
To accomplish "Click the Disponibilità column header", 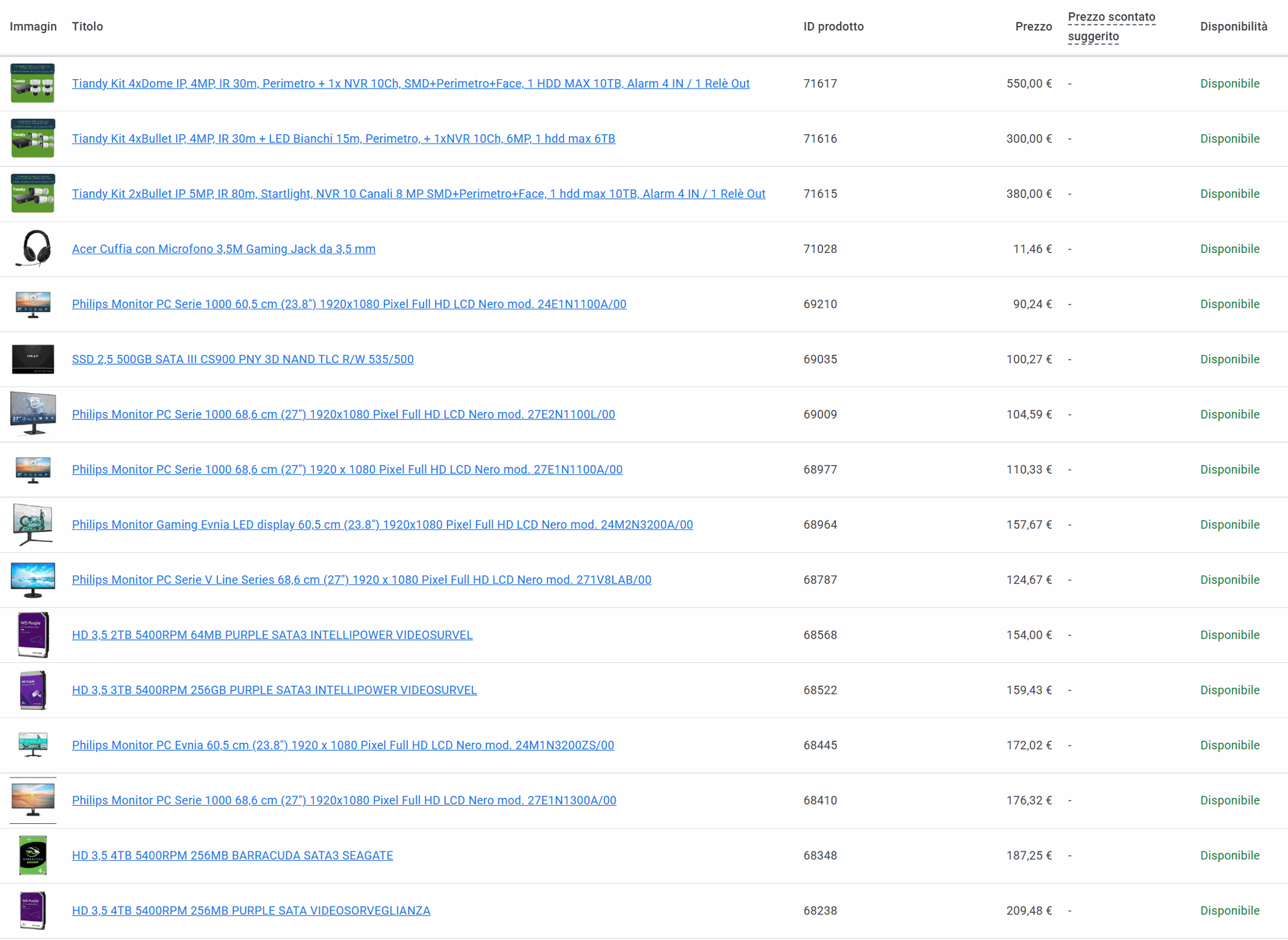I will [1233, 27].
